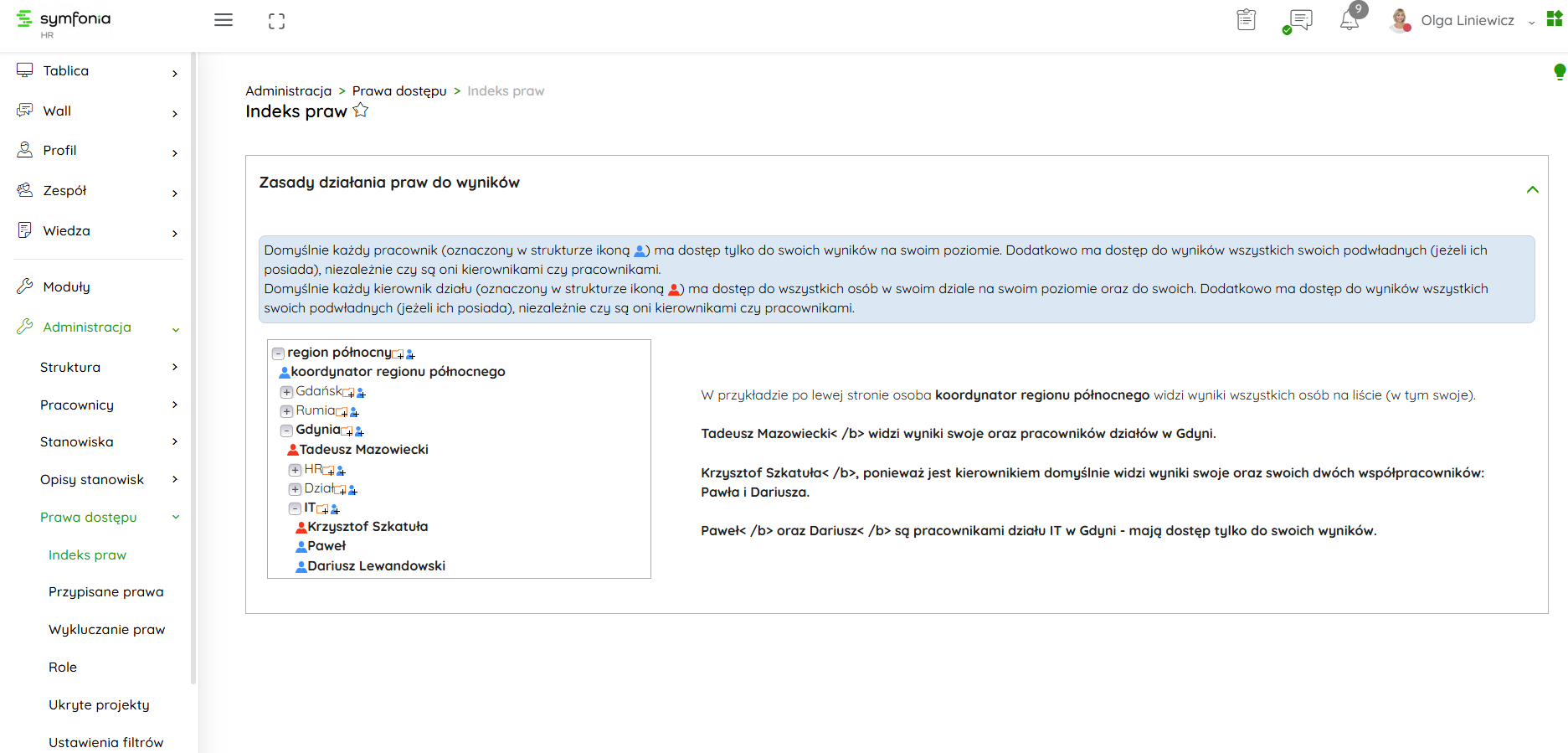Open the clipboard tasks icon
The width and height of the screenshot is (1568, 753).
(x=1246, y=19)
